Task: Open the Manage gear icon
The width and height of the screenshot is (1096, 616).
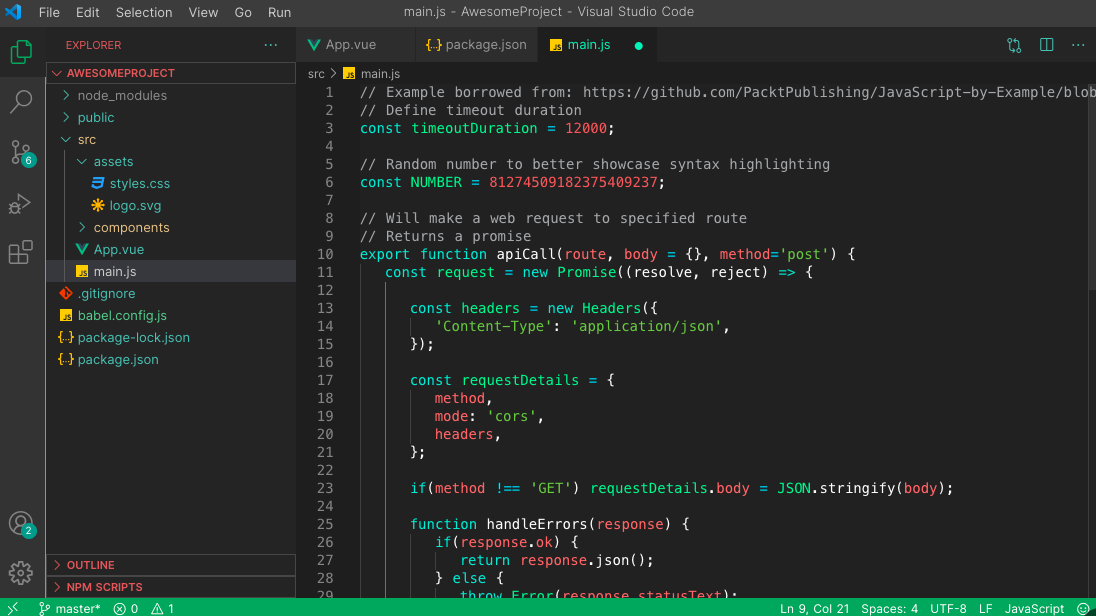Action: 21,573
